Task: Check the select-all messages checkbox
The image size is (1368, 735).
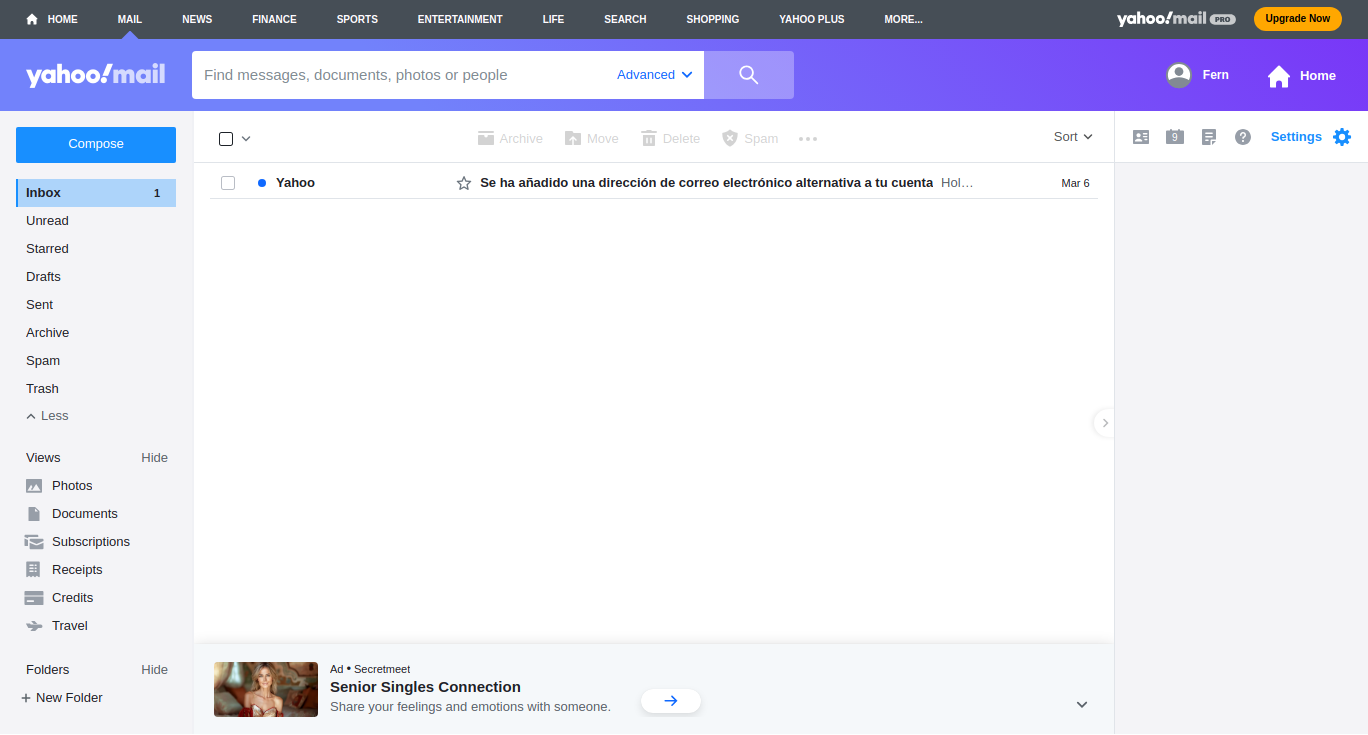Action: 226,139
